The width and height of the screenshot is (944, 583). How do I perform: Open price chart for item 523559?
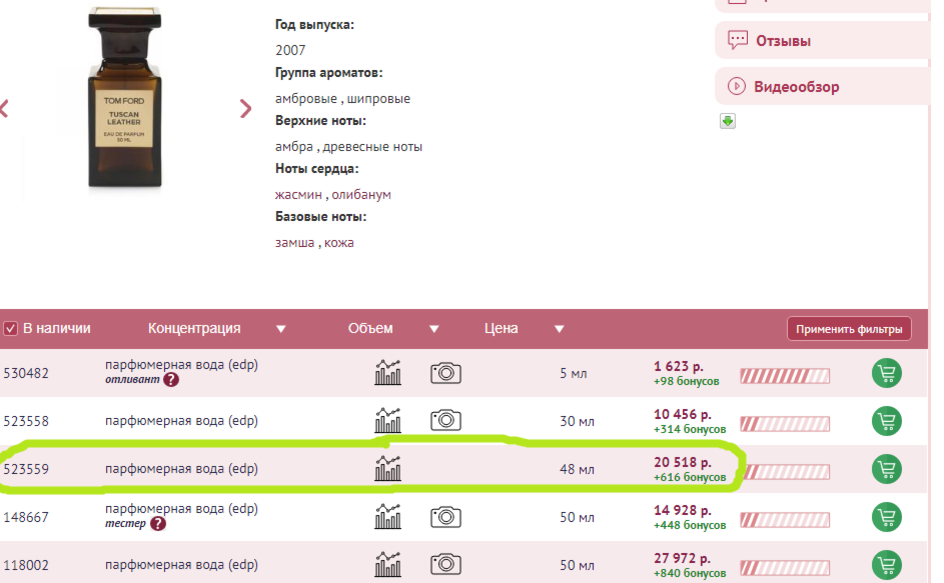pyautogui.click(x=388, y=469)
